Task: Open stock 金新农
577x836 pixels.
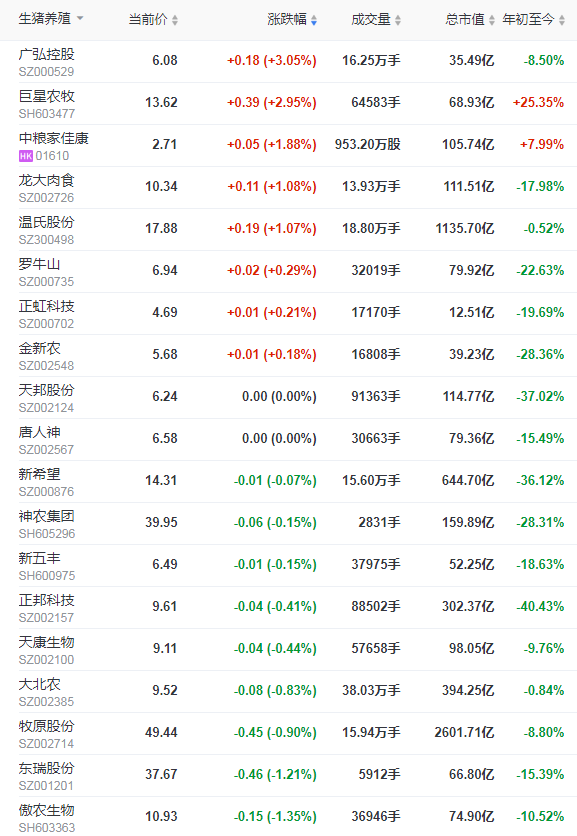Action: (39, 349)
